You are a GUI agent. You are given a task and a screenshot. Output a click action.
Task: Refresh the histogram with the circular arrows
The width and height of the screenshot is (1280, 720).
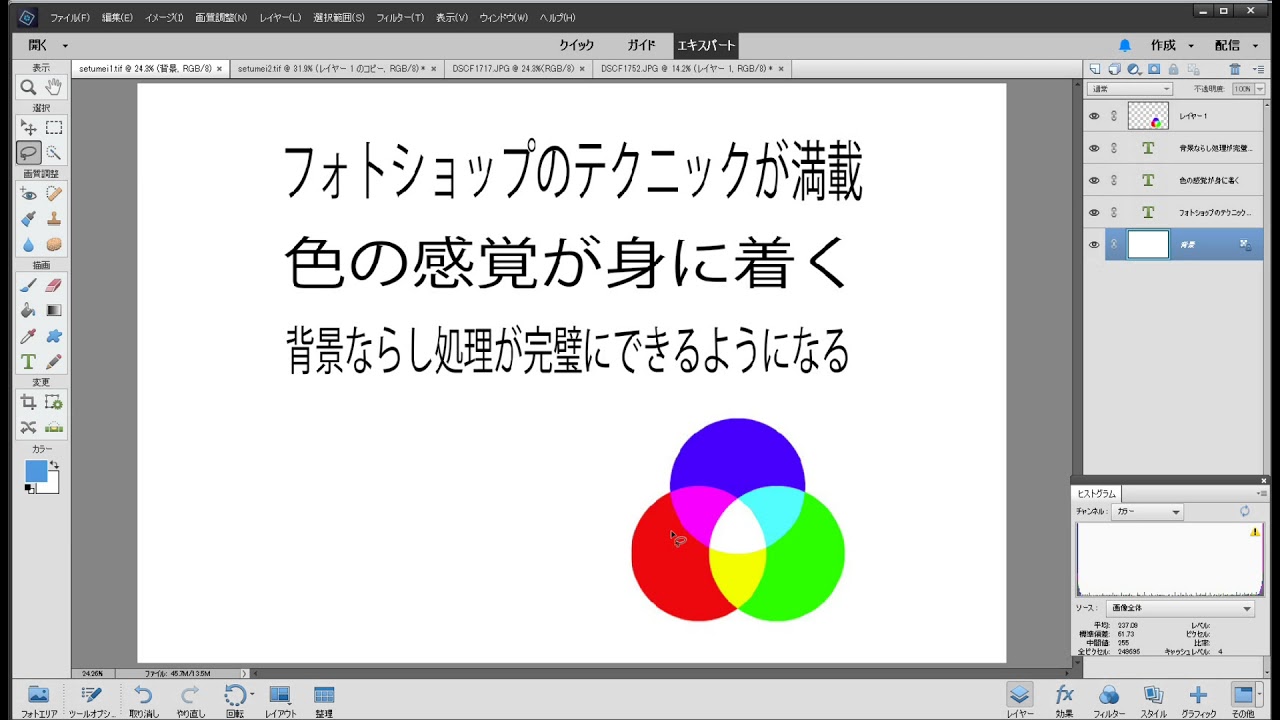(x=1245, y=511)
